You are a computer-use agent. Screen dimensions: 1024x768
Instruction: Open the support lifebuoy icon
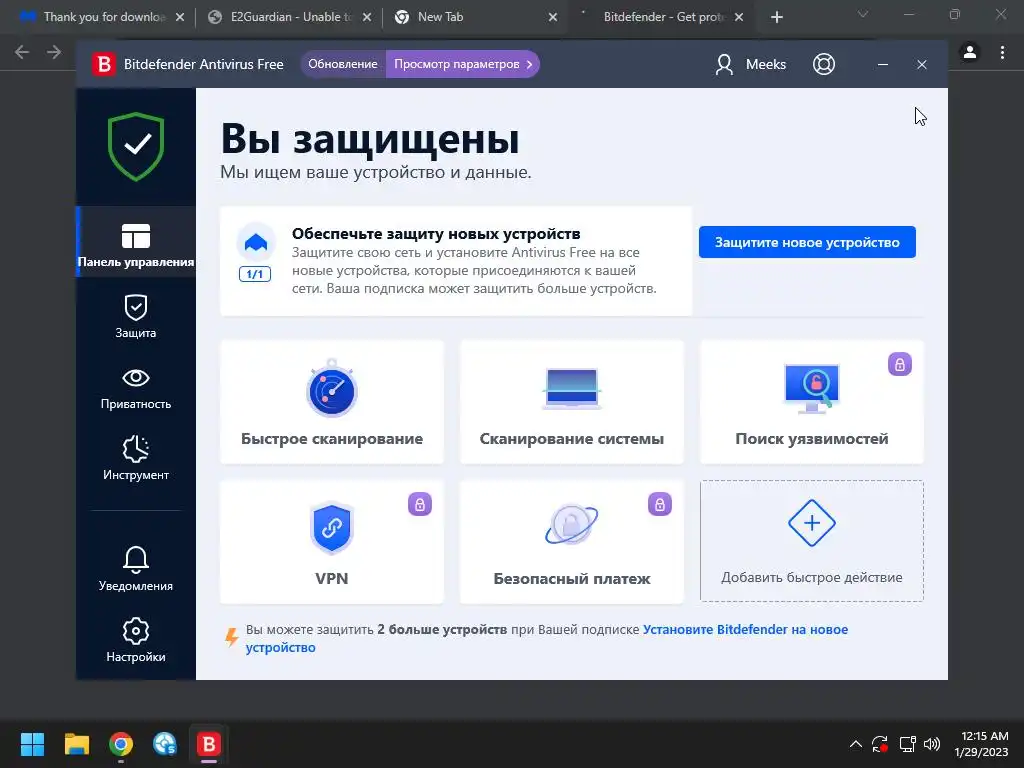coord(824,64)
